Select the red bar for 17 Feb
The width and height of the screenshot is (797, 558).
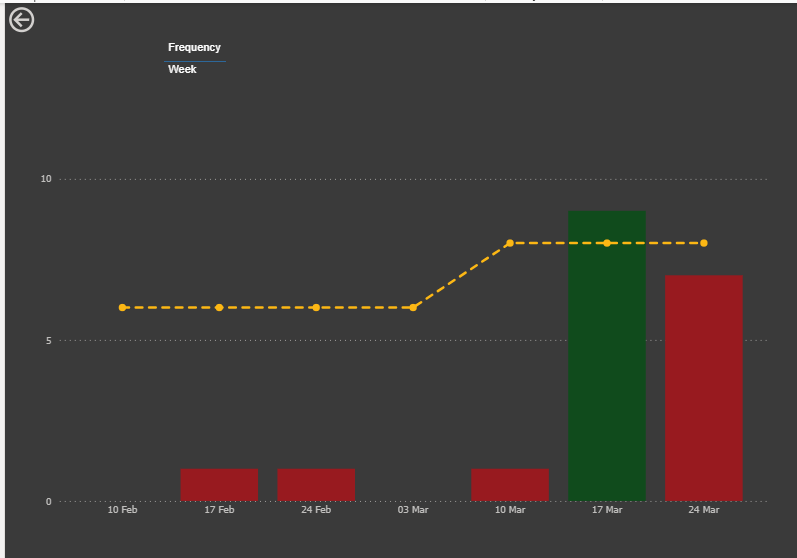219,485
